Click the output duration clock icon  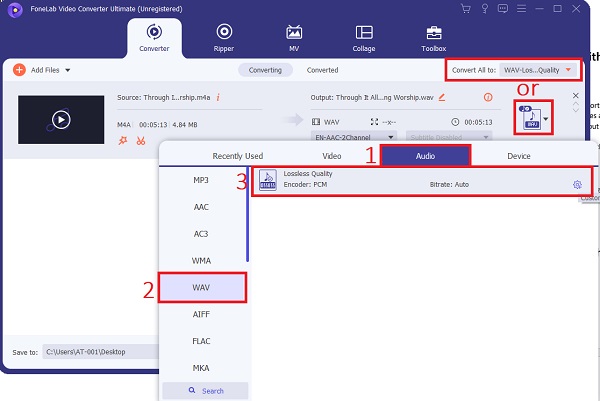coord(455,122)
